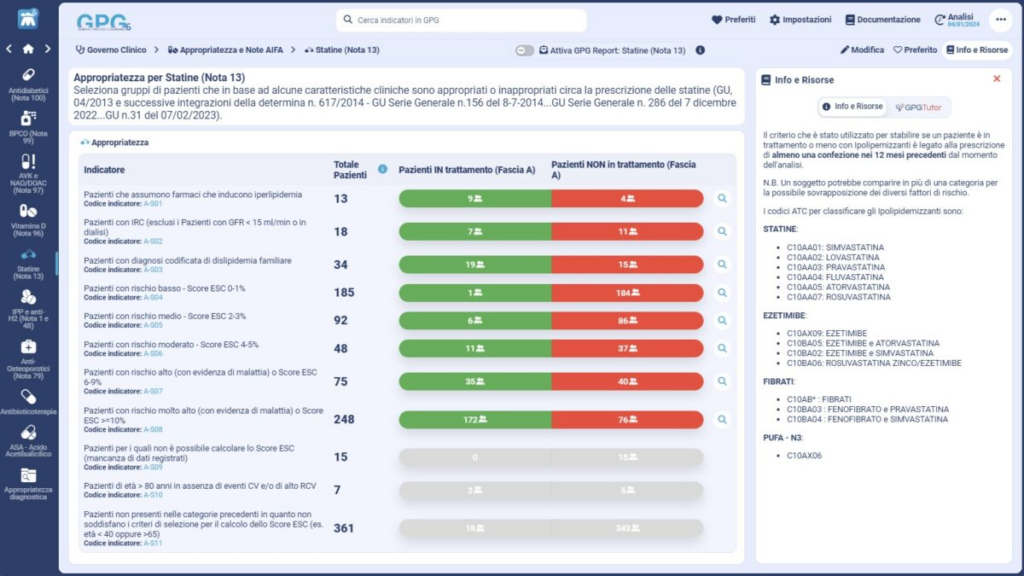Open indicator code A-S04 link
1024x576 pixels.
(x=152, y=297)
